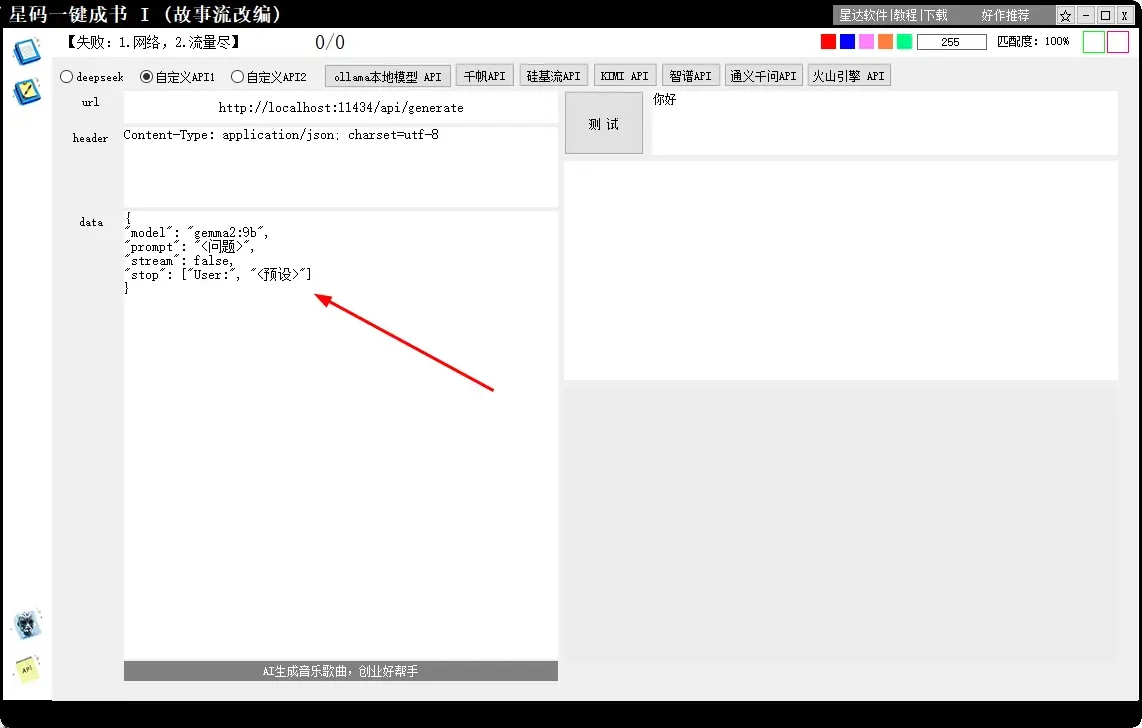Choose the 自定义API2 radio button

tap(238, 77)
